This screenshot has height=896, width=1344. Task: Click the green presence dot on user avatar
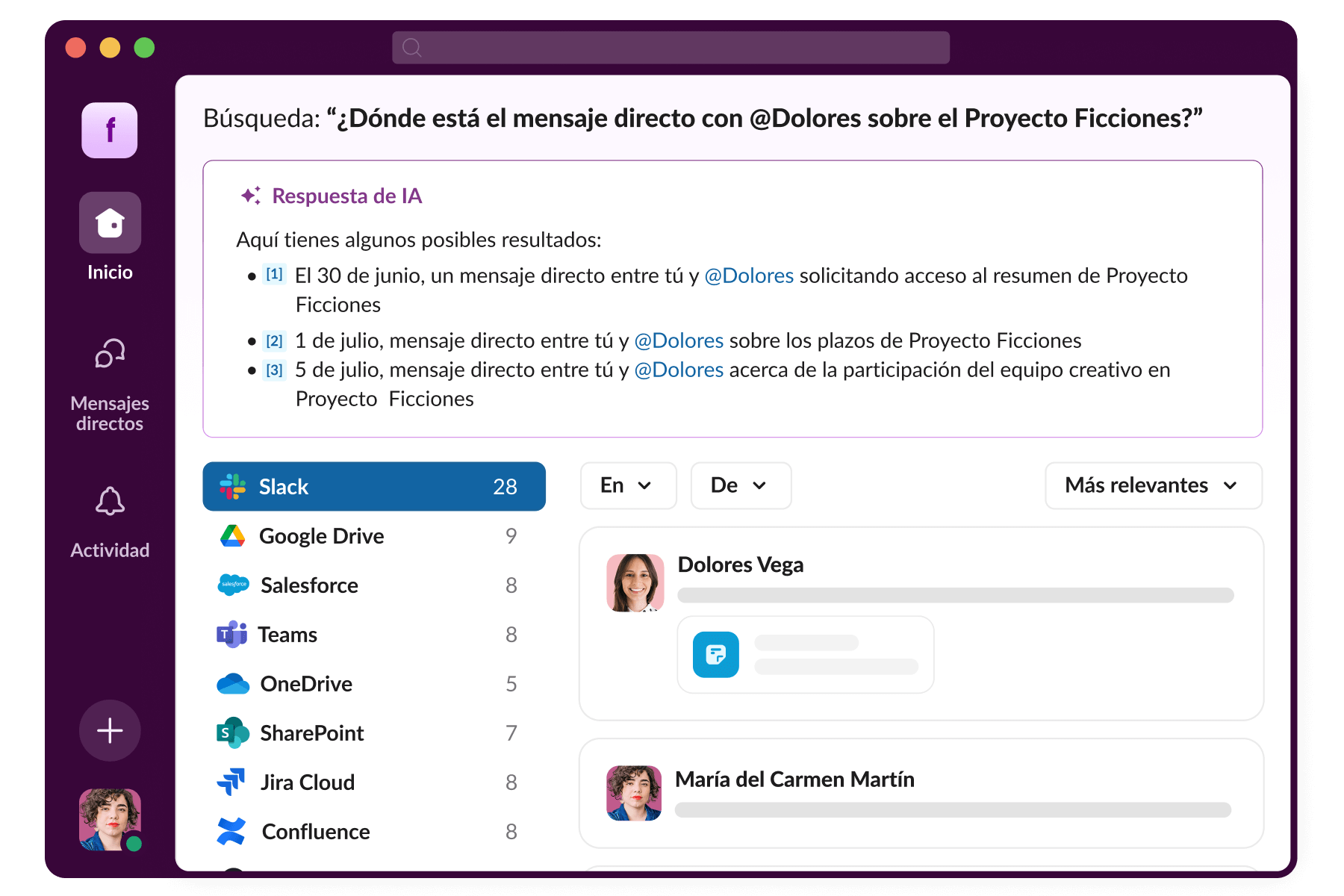(x=134, y=844)
